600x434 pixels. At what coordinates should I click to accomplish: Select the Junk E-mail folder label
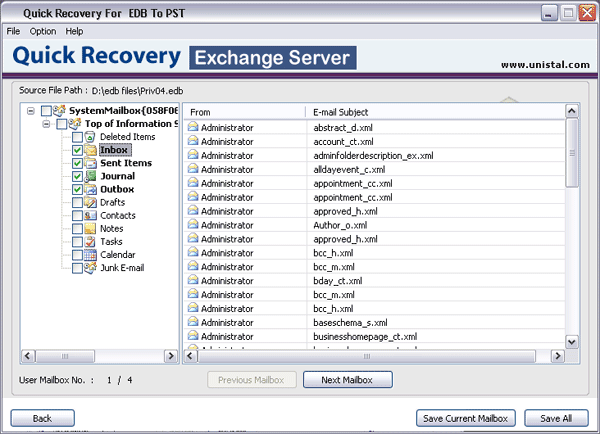pos(122,268)
